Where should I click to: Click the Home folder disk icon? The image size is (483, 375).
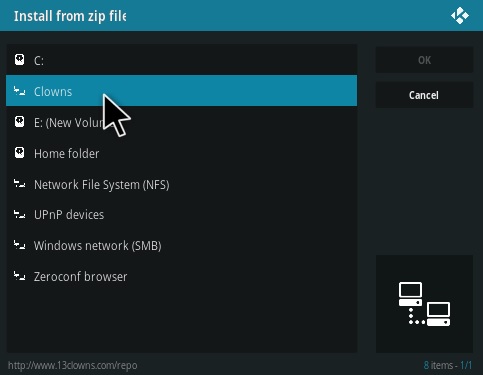pos(19,153)
